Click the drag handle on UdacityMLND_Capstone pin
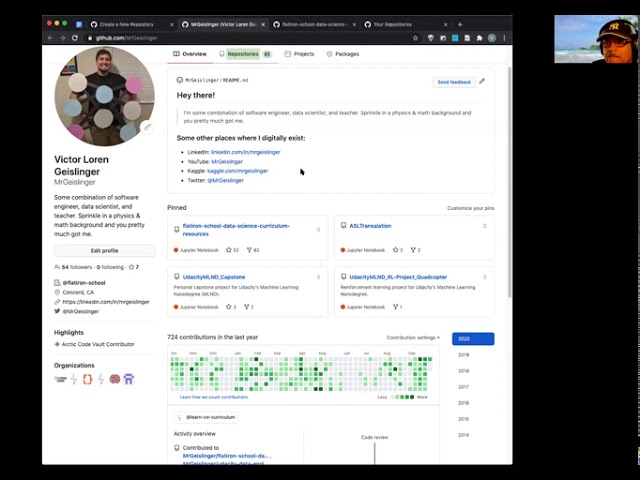 coord(318,277)
